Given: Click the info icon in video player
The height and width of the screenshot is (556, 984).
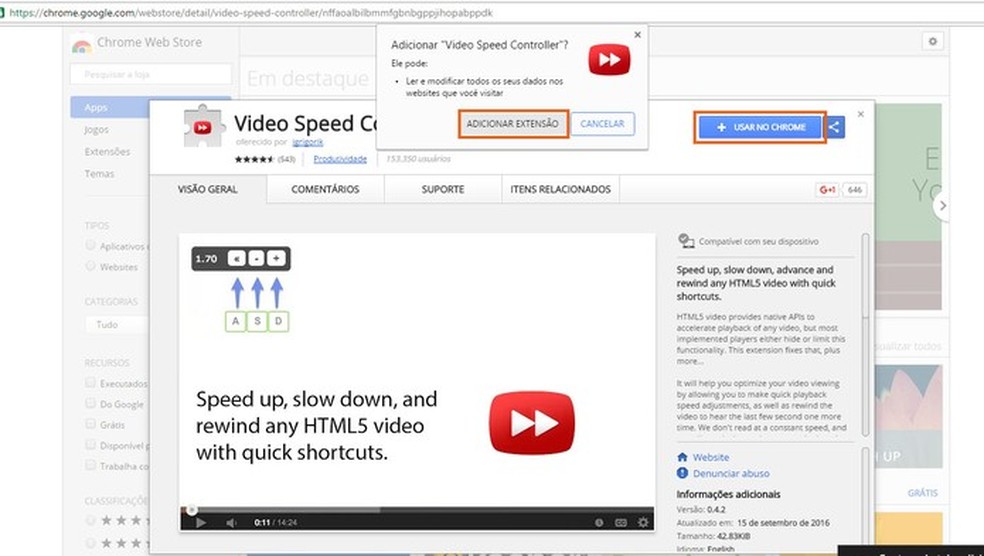Looking at the screenshot, I should click(599, 522).
